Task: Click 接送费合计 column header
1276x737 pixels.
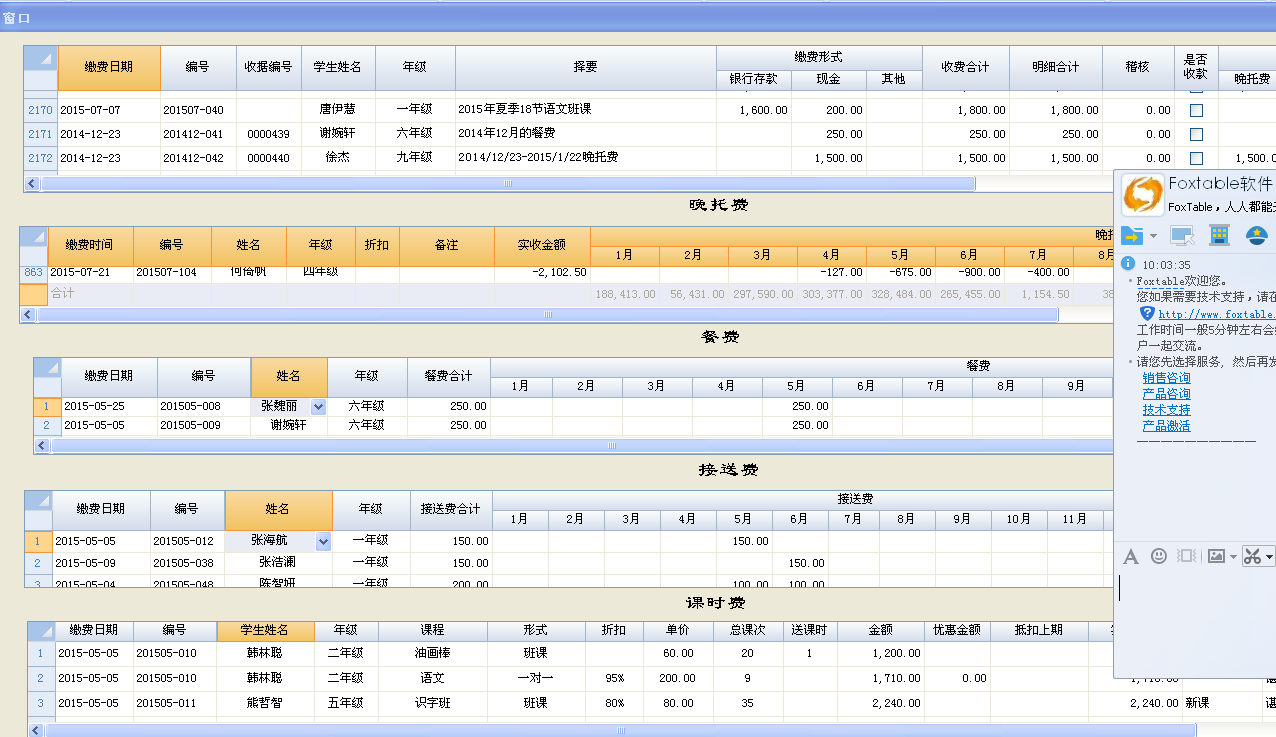Action: pyautogui.click(x=451, y=509)
